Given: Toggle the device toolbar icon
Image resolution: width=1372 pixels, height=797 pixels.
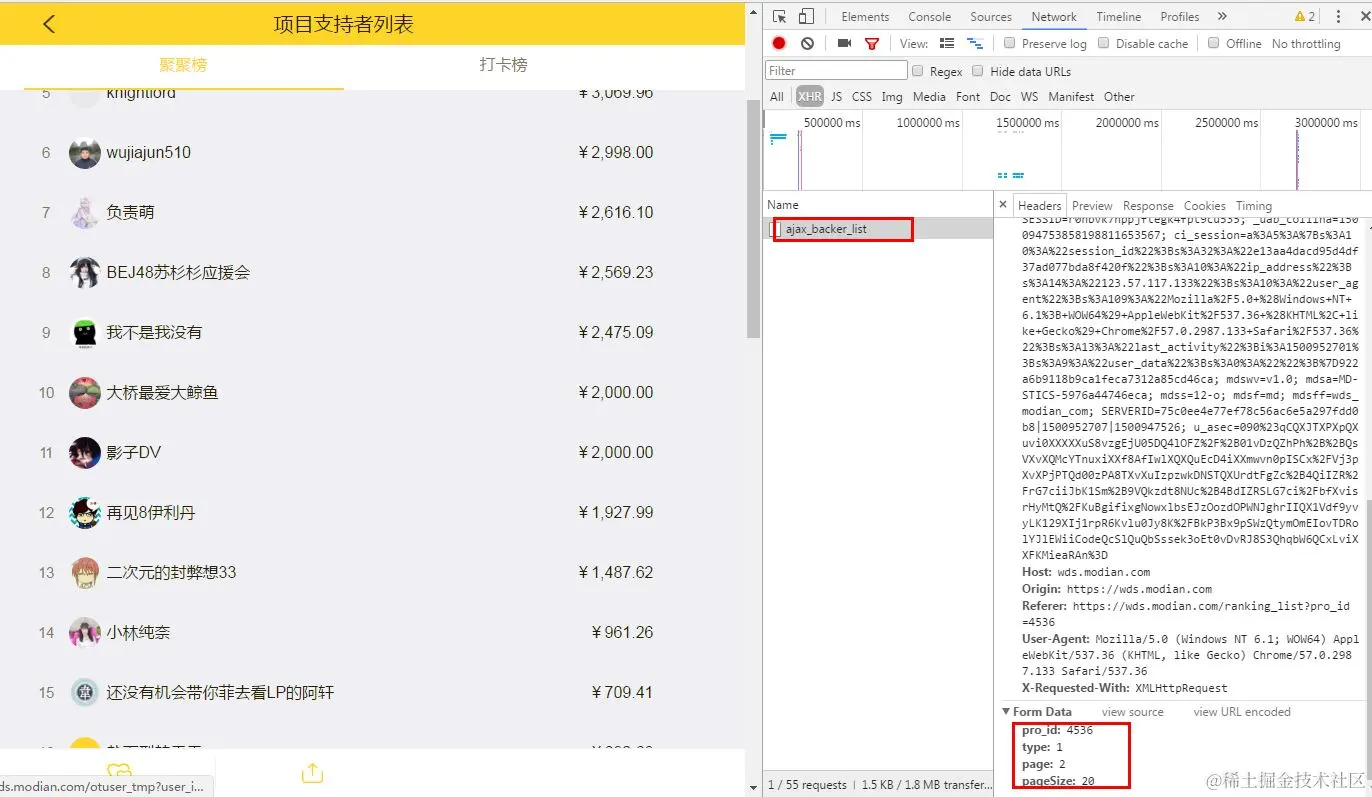Looking at the screenshot, I should tap(806, 17).
